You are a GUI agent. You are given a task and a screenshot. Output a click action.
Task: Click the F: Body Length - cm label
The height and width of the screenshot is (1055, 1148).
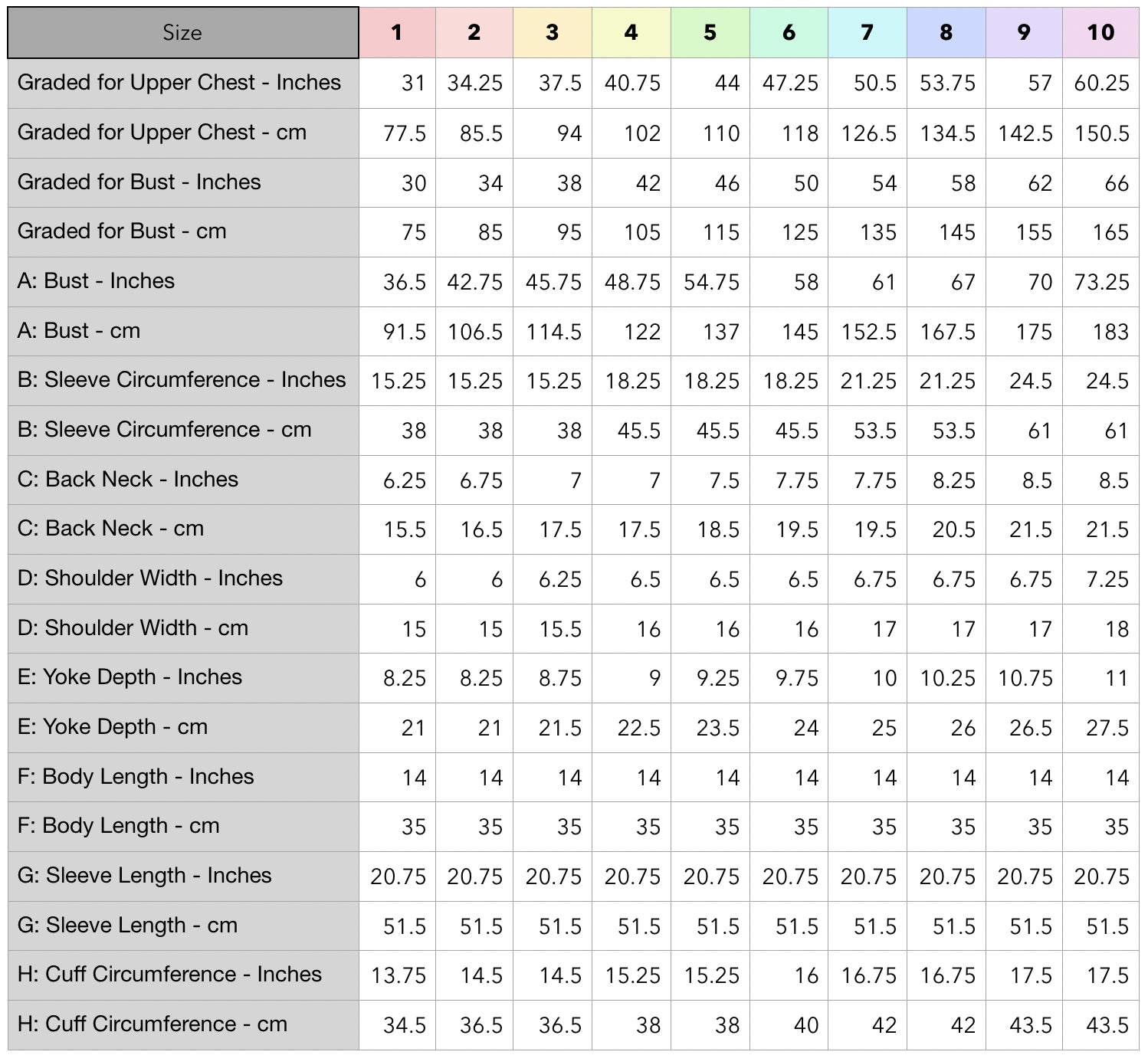(118, 826)
